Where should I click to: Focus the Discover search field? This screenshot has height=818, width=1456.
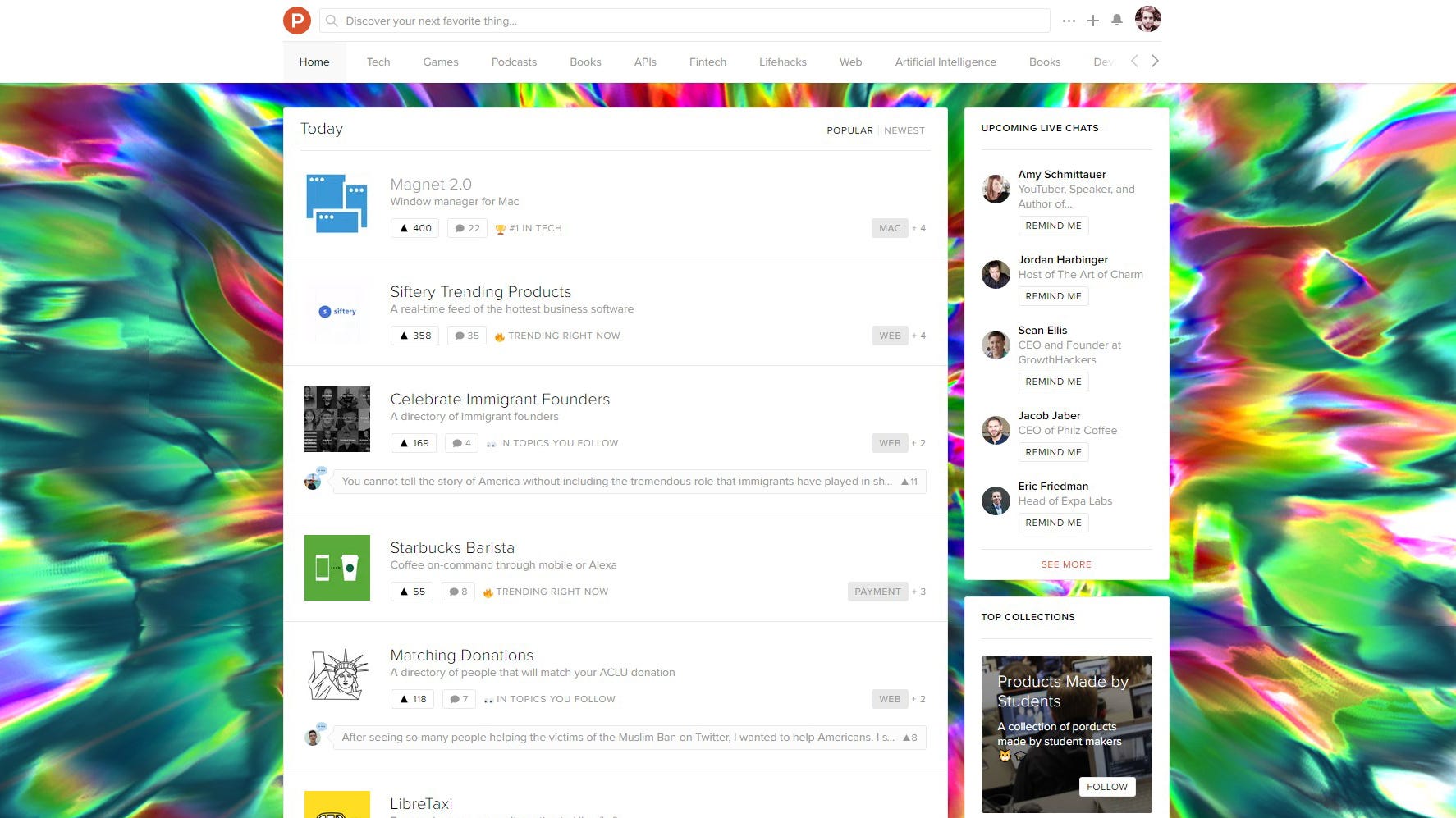685,21
